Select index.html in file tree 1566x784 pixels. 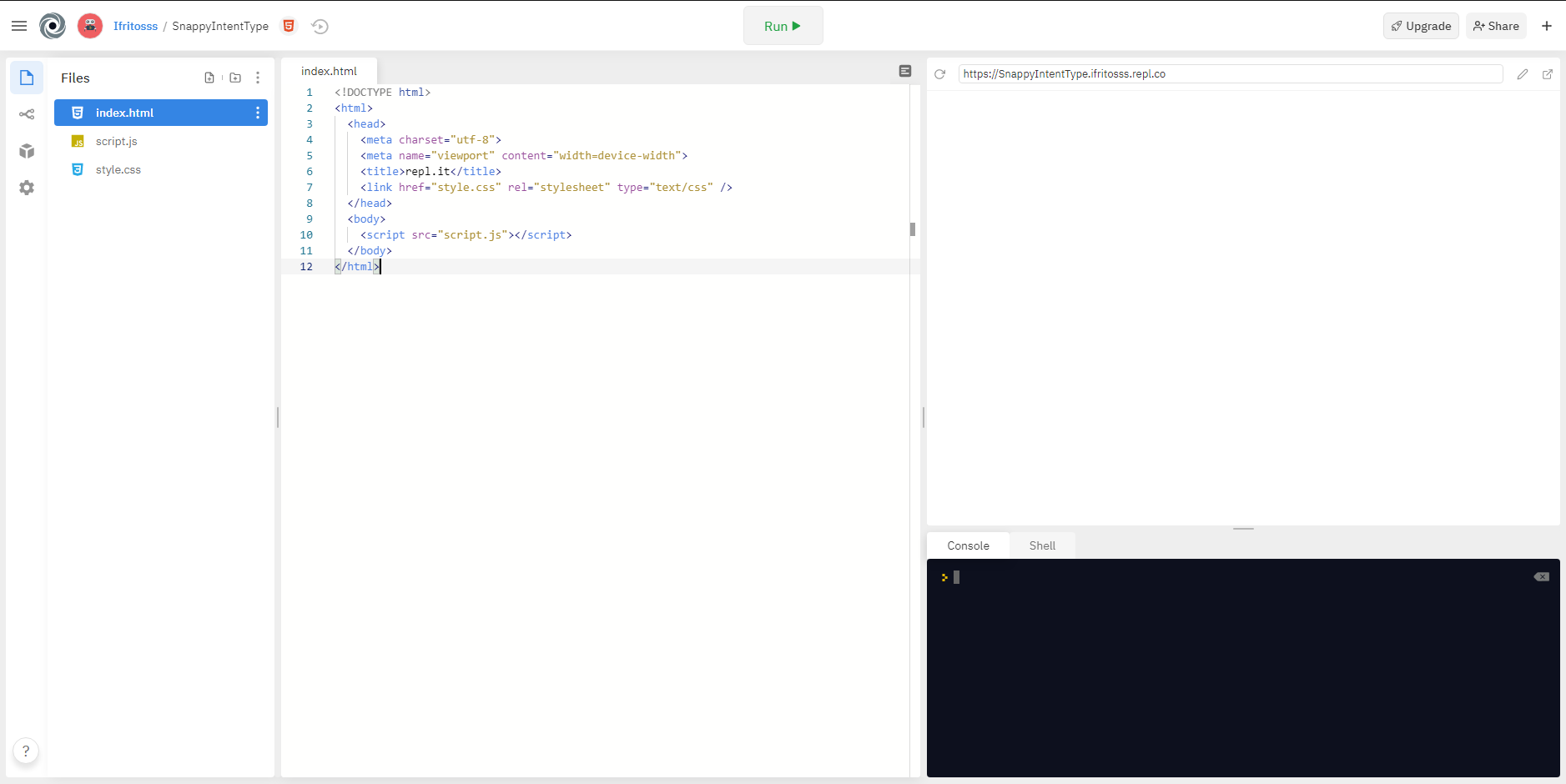(161, 113)
